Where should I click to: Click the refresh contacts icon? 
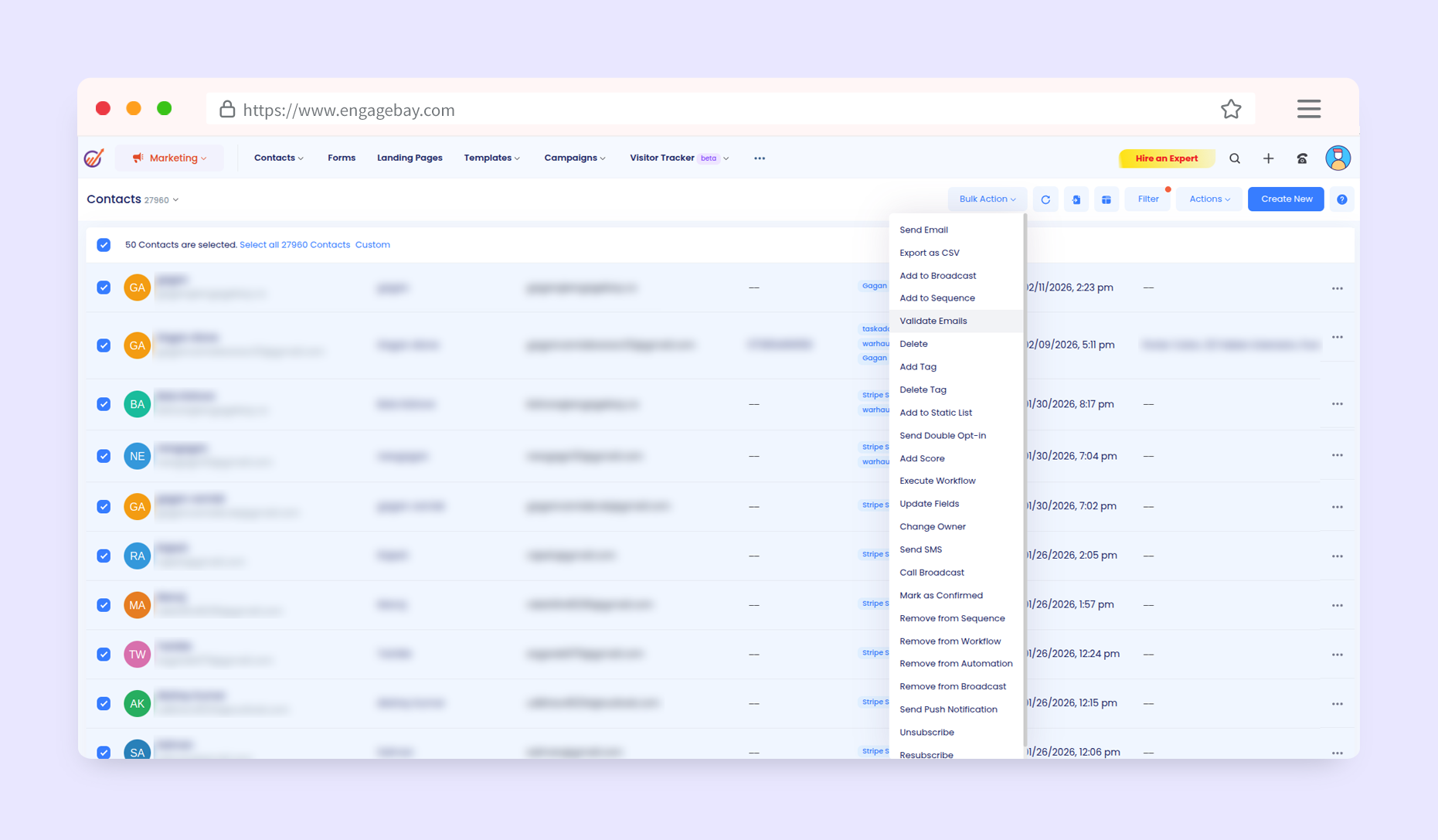pos(1045,199)
